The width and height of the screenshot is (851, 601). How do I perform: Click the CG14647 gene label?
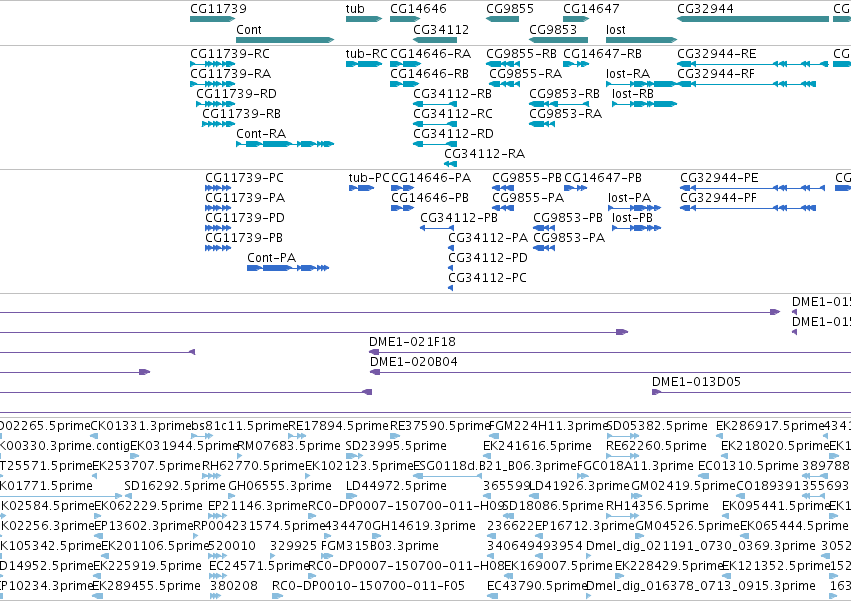[591, 9]
